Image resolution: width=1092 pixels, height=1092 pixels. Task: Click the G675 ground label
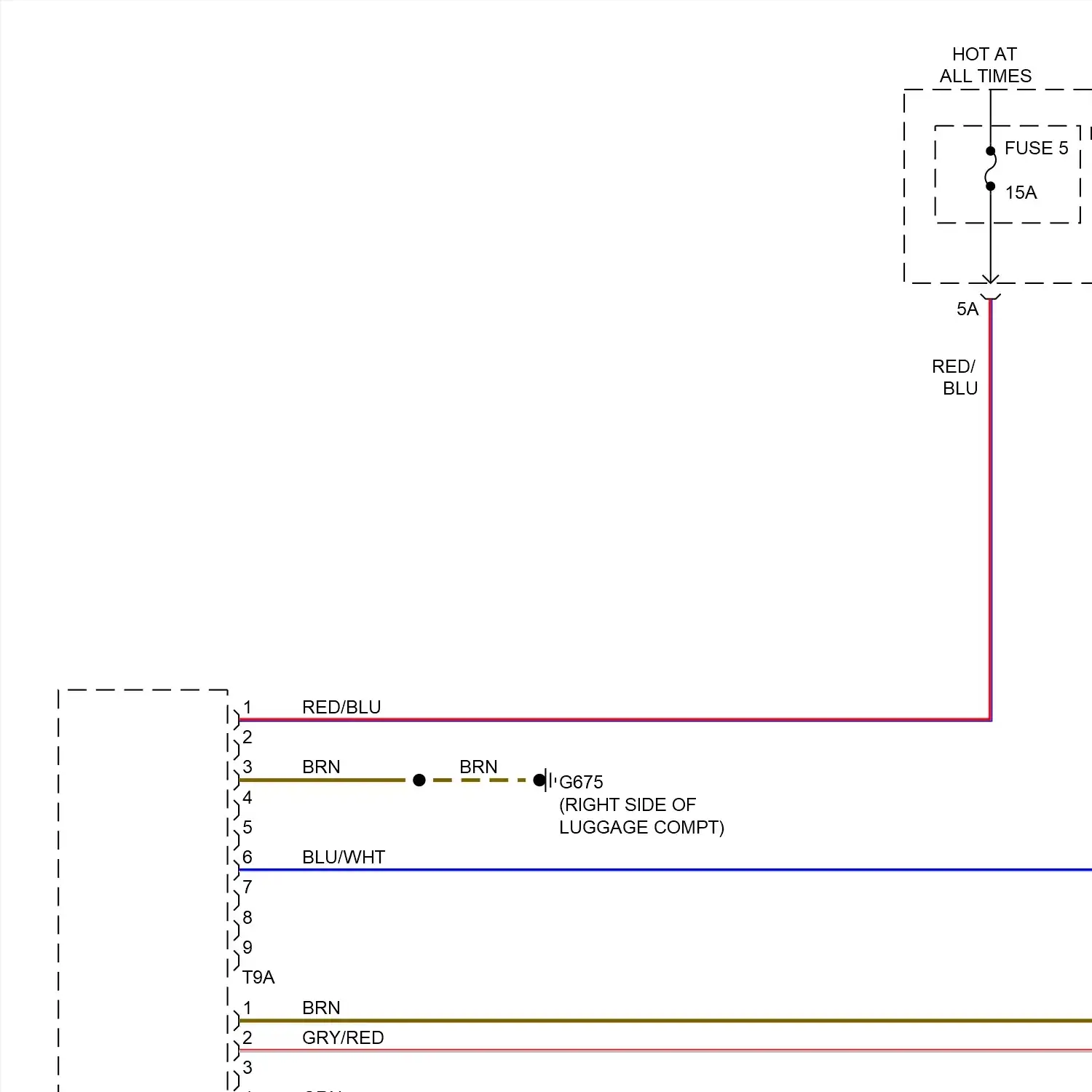tap(581, 782)
